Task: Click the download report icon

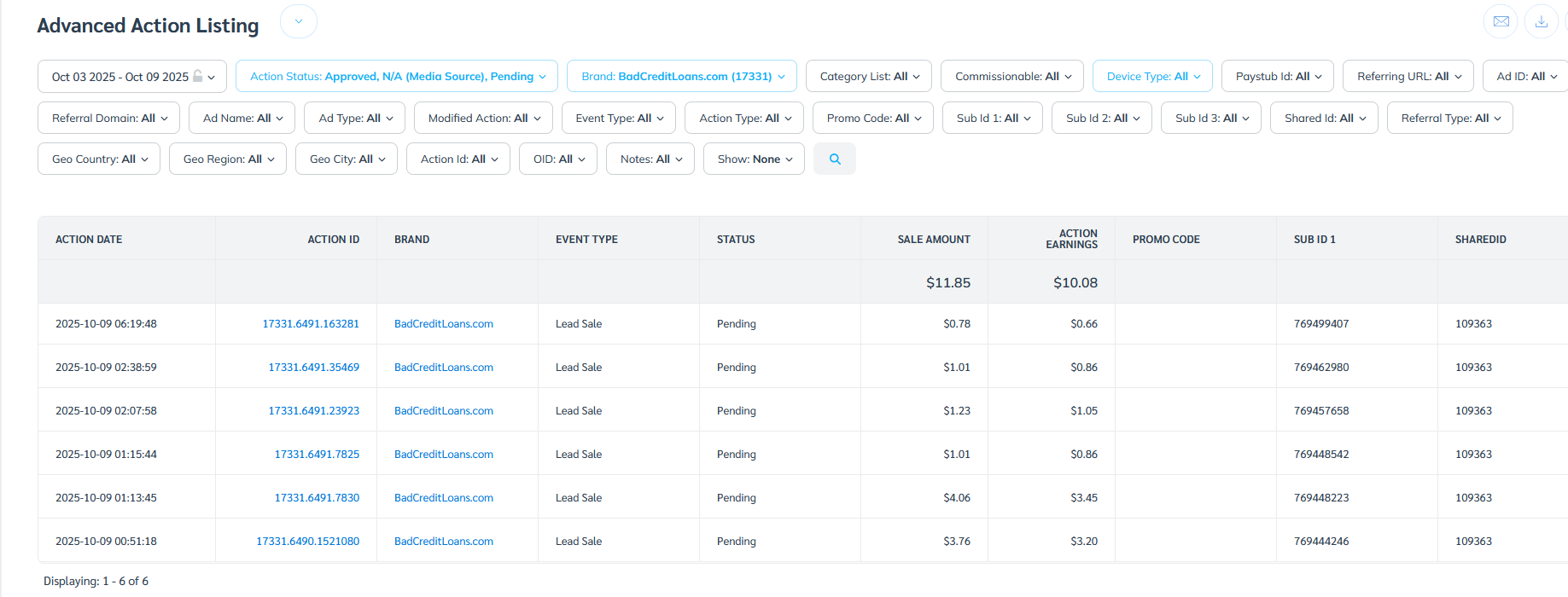Action: 1541,22
